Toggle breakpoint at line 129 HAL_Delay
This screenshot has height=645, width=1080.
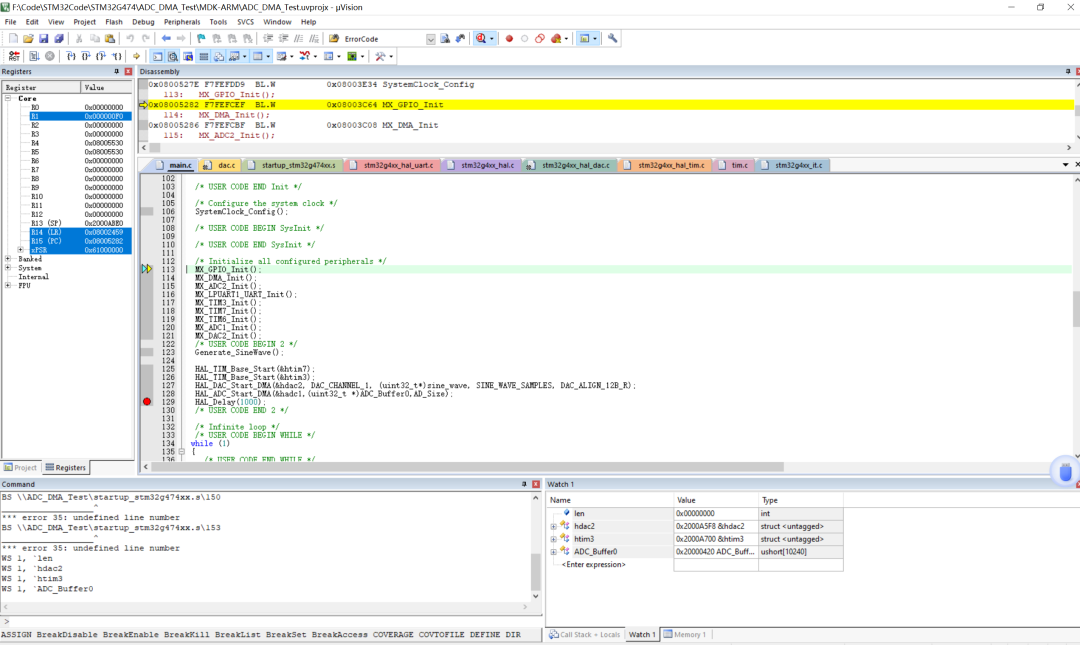click(147, 402)
